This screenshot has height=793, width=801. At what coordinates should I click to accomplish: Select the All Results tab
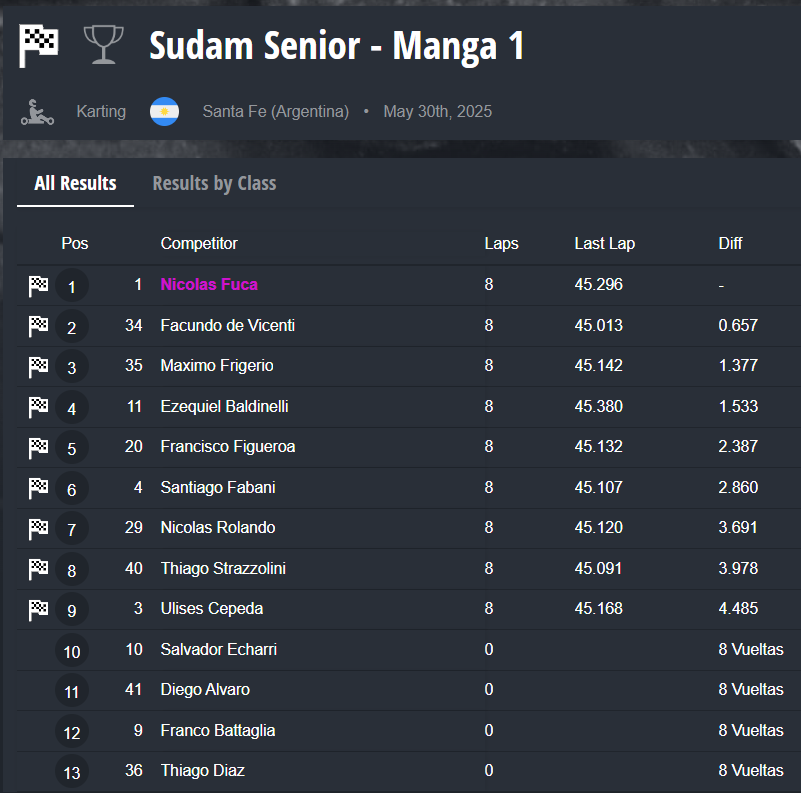(75, 183)
